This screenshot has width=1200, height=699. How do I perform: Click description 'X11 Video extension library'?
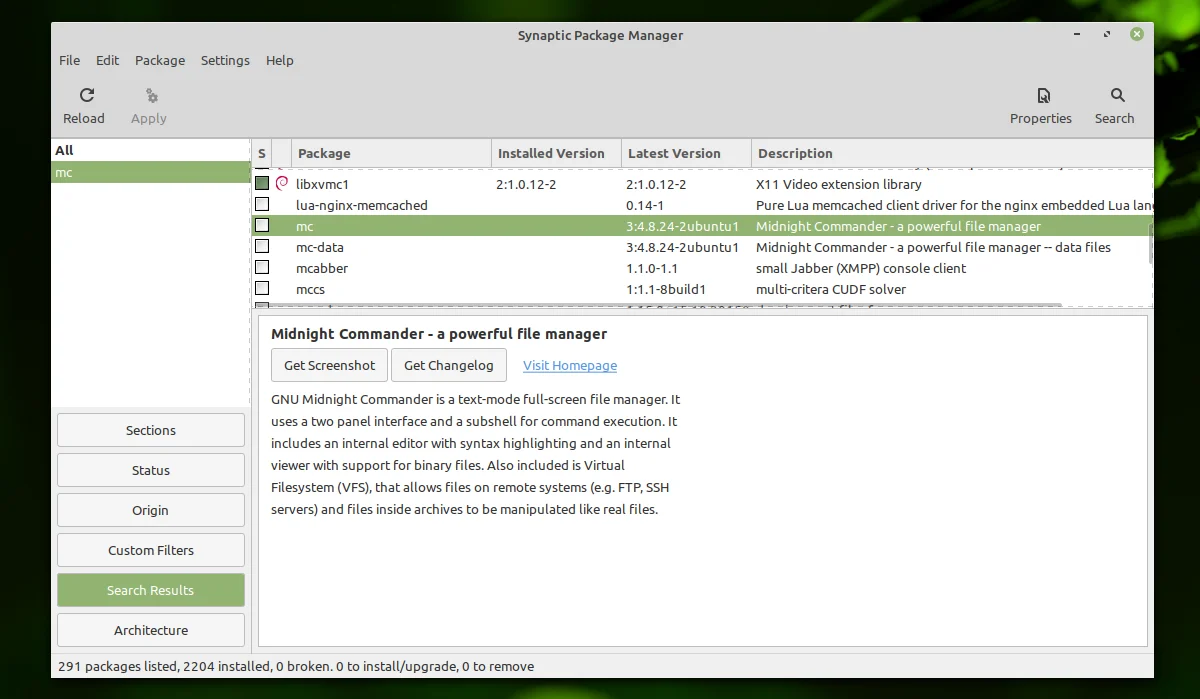839,184
